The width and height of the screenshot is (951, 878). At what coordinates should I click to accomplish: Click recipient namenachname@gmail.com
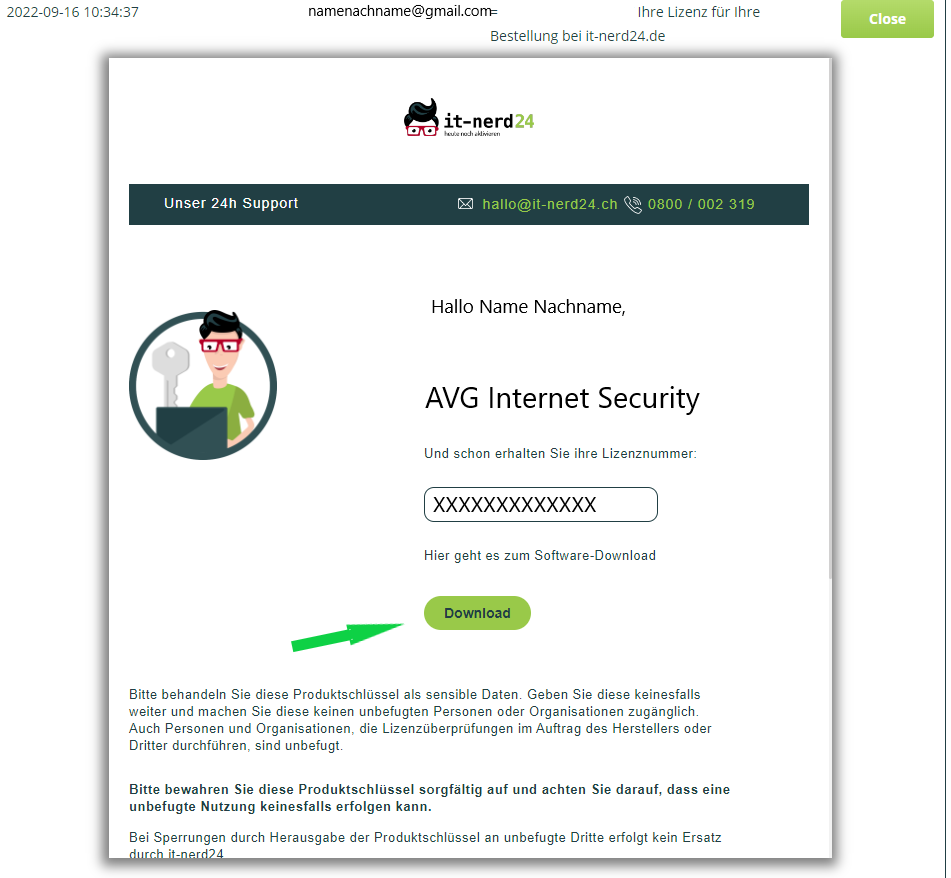click(x=400, y=12)
